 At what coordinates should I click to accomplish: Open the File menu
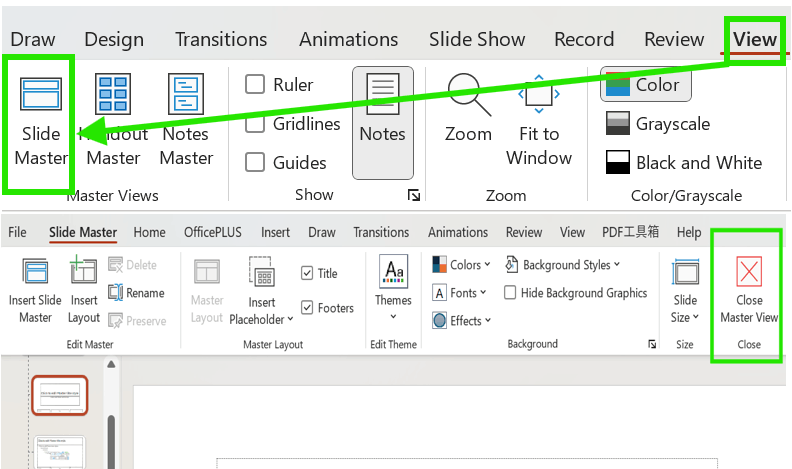(17, 232)
